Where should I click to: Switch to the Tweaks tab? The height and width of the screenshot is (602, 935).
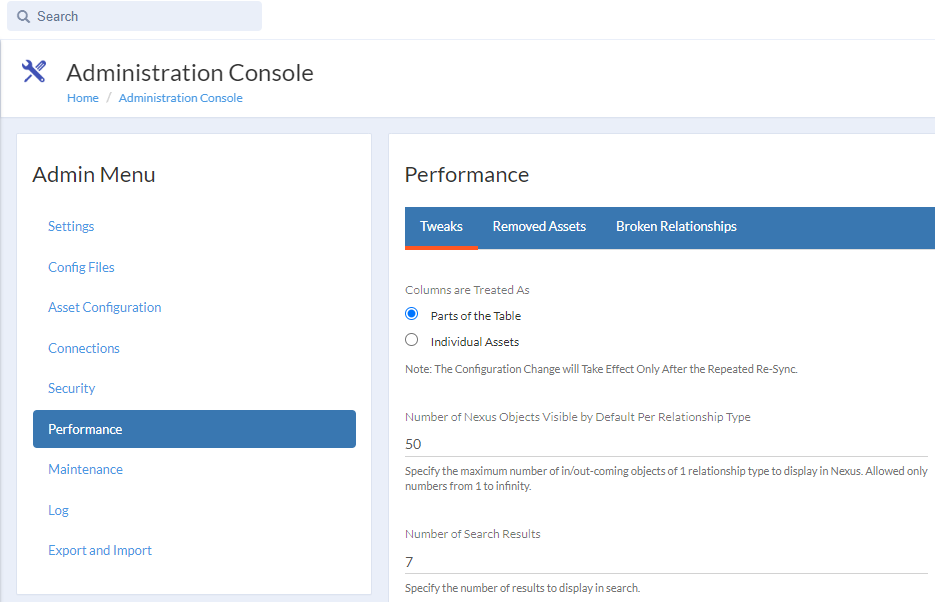(441, 227)
